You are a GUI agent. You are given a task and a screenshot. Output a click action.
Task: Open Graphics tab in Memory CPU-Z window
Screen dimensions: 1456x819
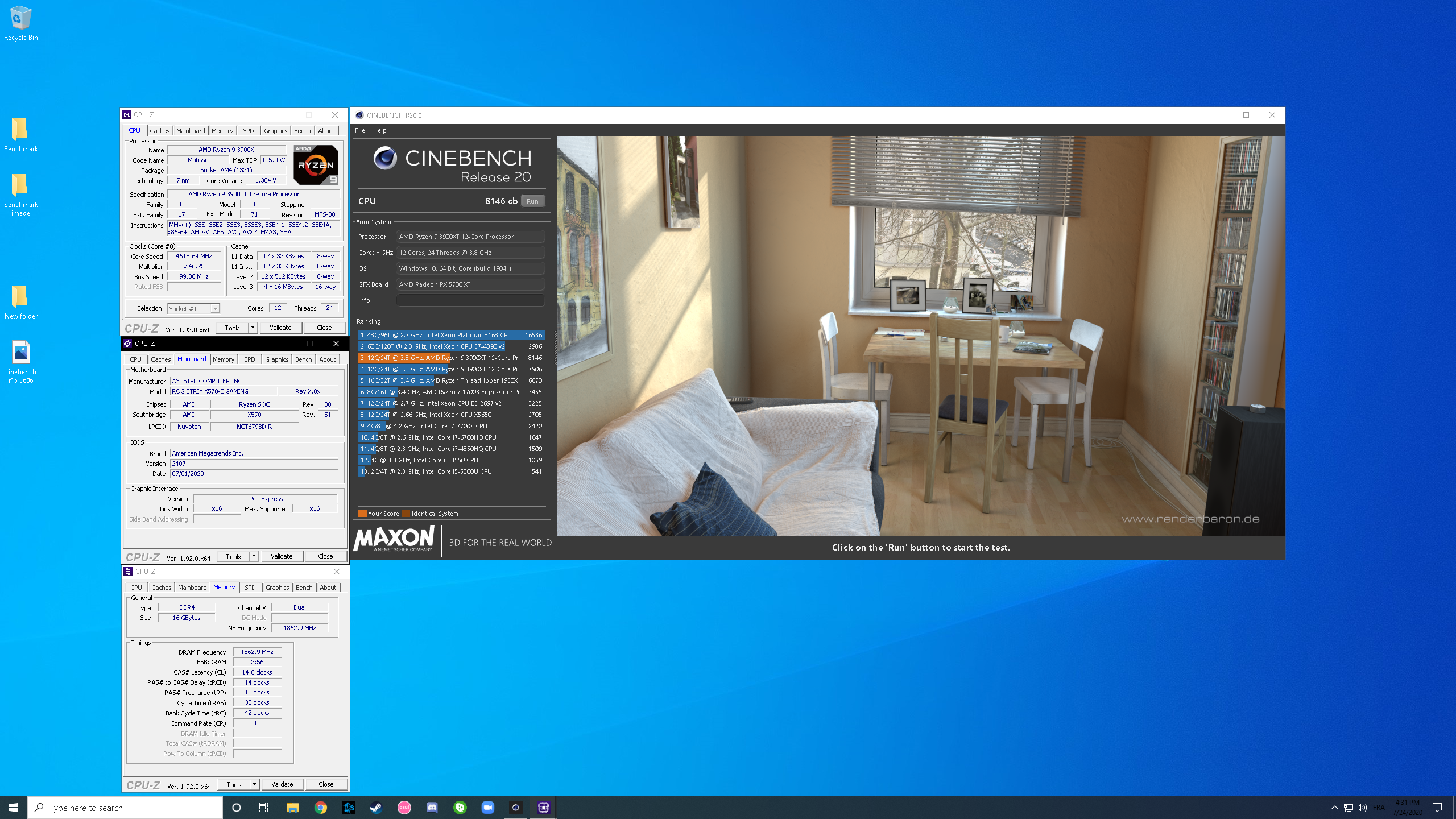click(x=277, y=588)
